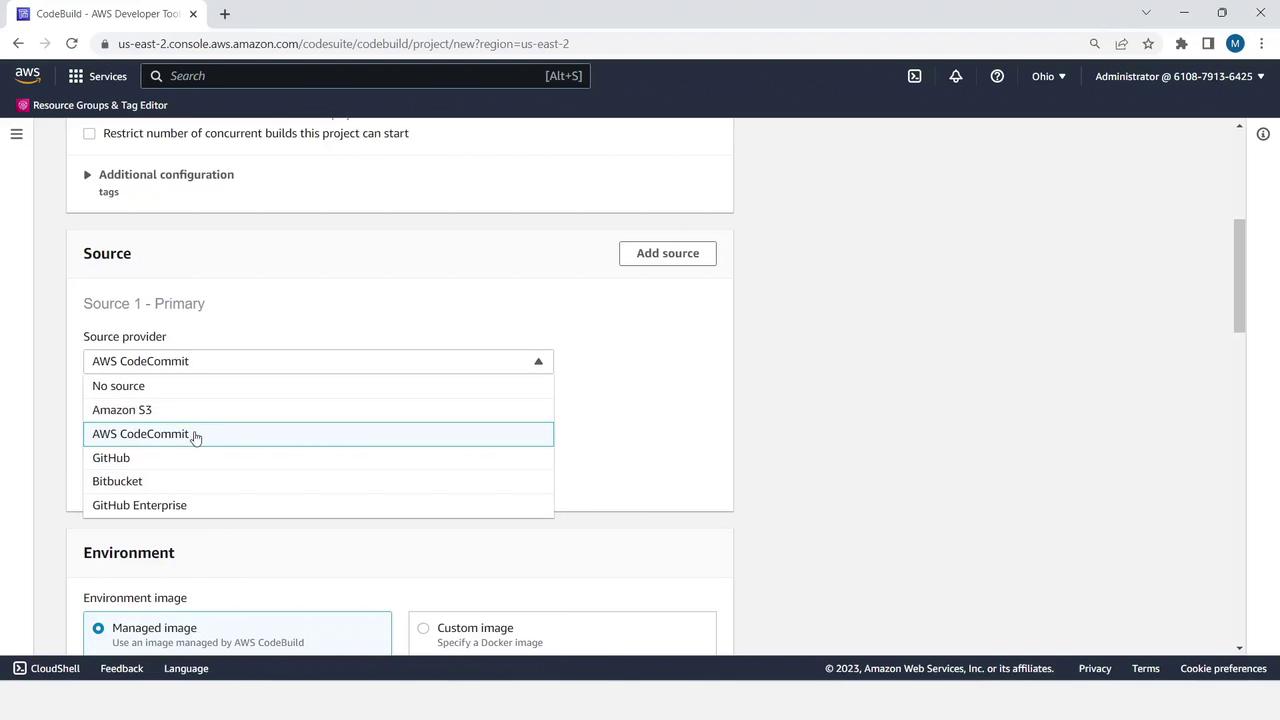Open the notifications bell

coord(956,76)
